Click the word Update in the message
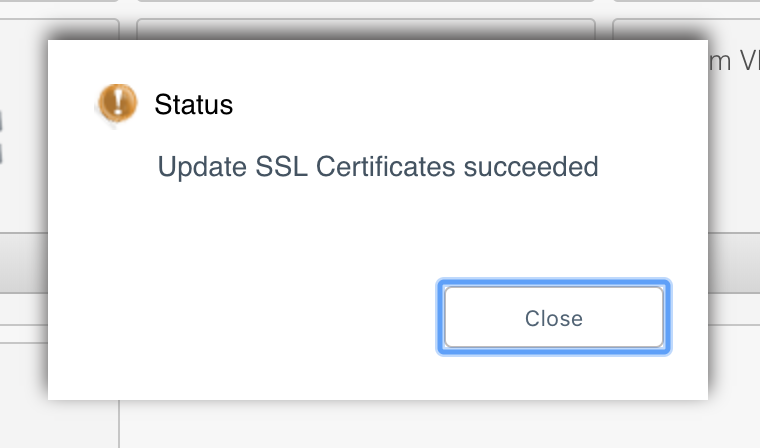This screenshot has width=760, height=448. 202,167
